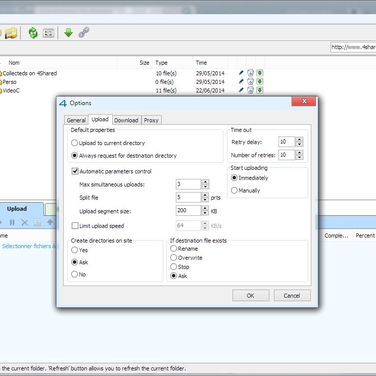Switch to the Upload tab in Options

(x=100, y=119)
